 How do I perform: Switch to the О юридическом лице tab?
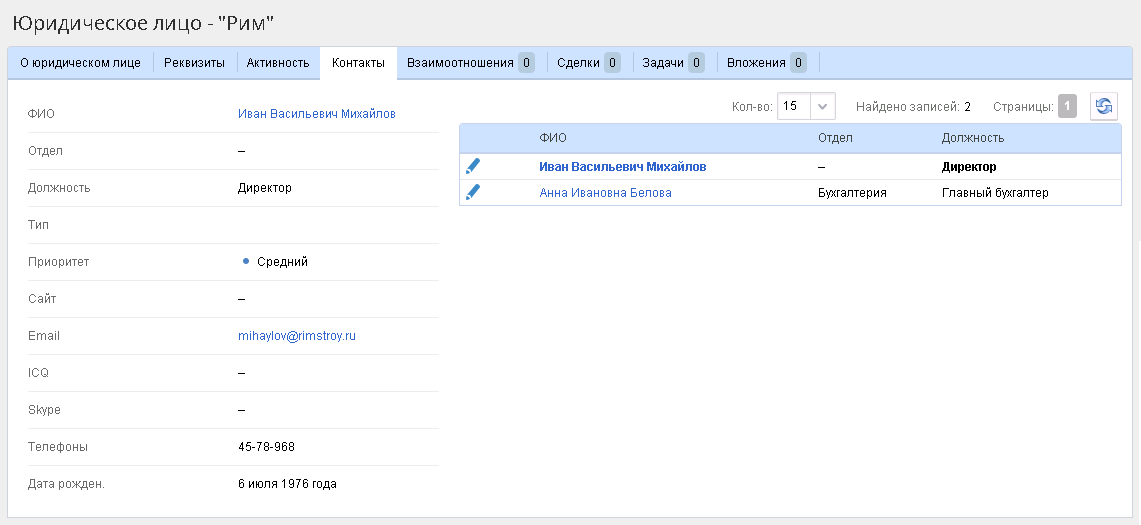(80, 63)
